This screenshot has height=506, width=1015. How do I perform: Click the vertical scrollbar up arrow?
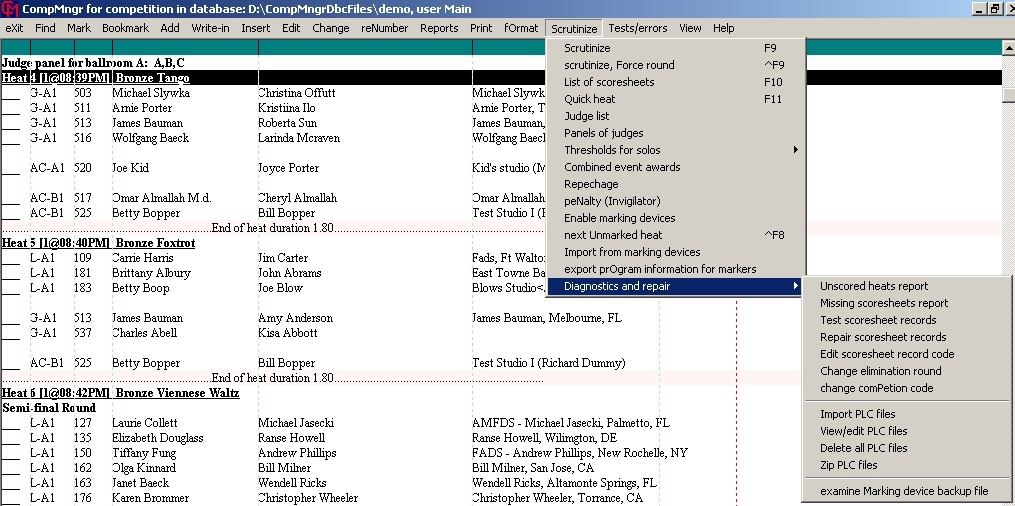[1008, 47]
